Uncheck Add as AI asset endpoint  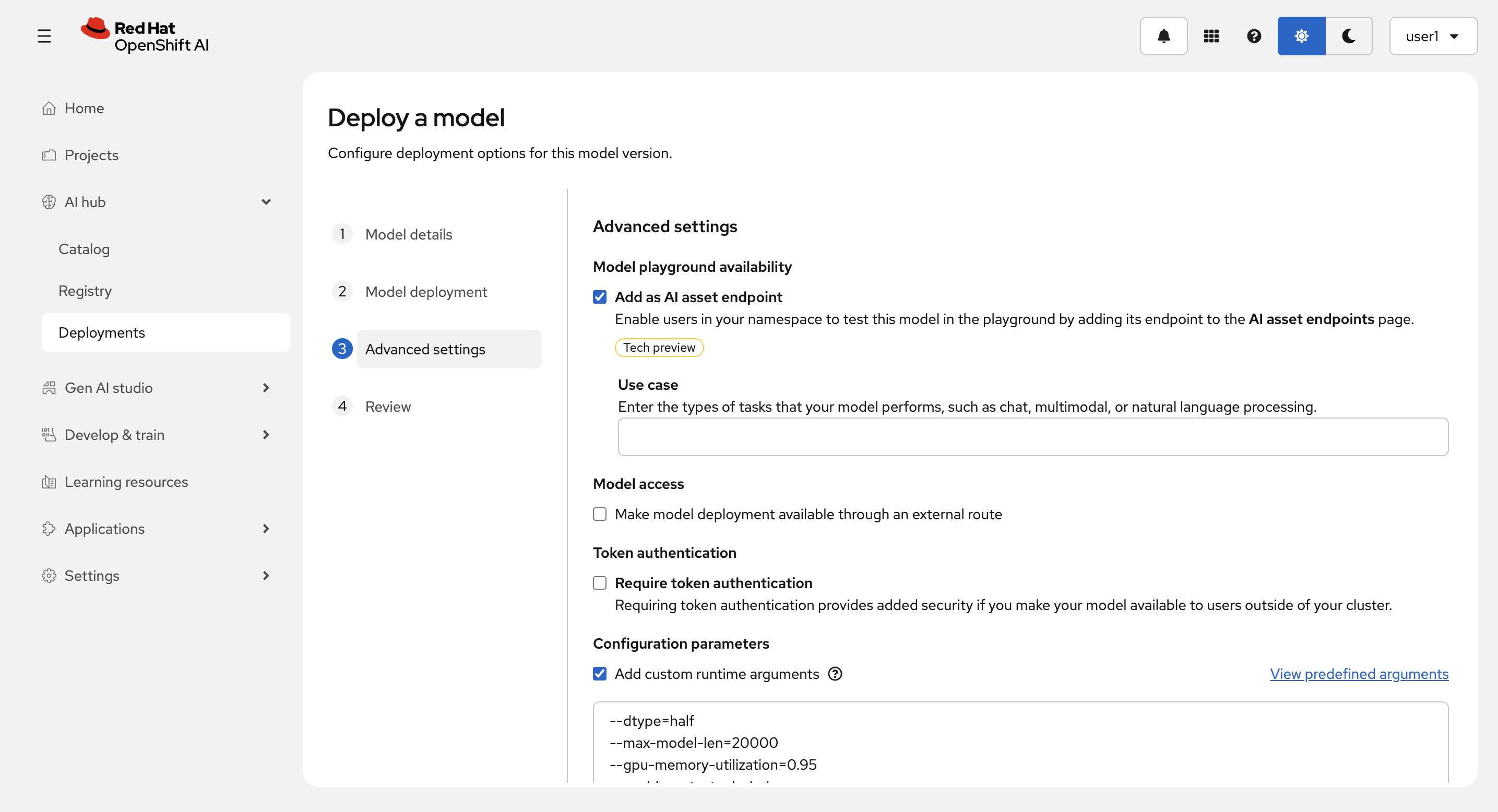click(600, 297)
